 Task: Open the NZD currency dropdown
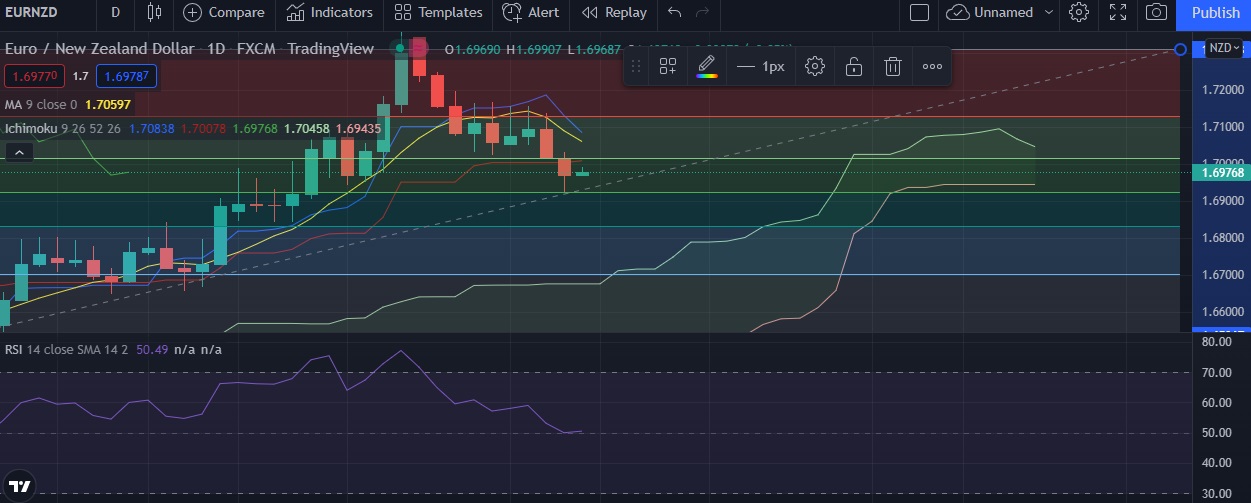(x=1225, y=48)
